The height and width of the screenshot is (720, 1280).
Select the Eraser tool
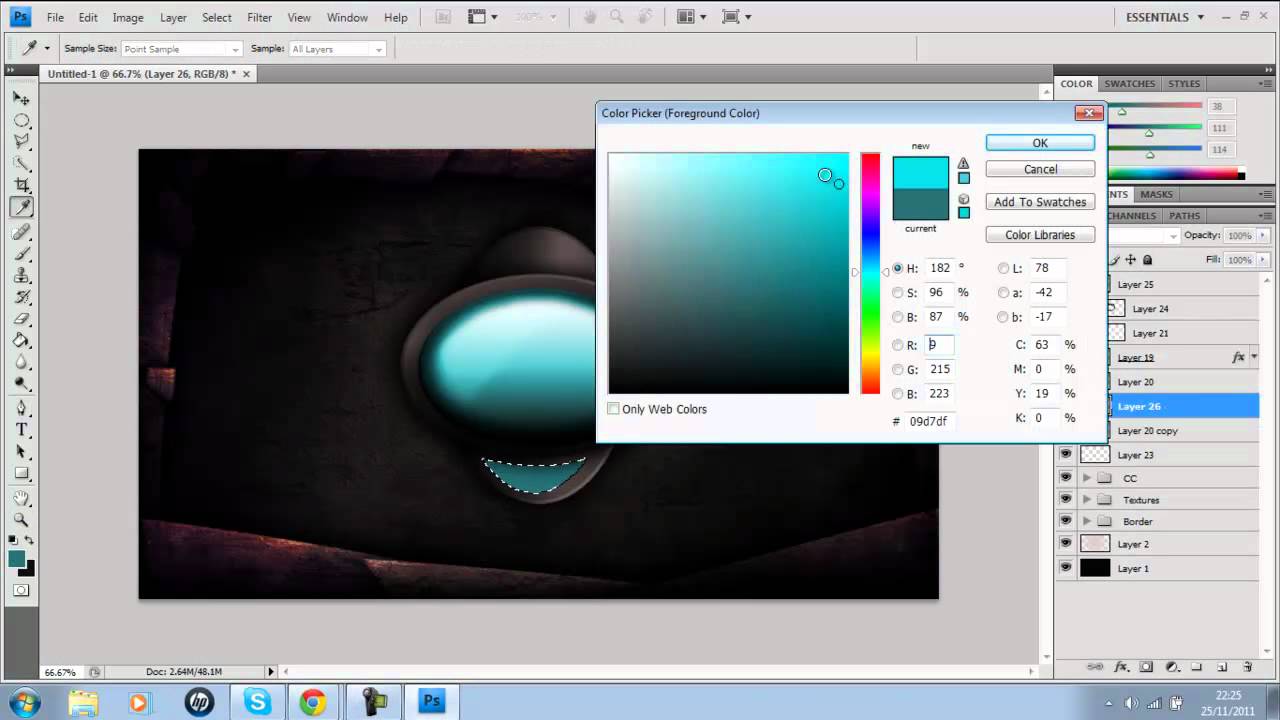(21, 319)
